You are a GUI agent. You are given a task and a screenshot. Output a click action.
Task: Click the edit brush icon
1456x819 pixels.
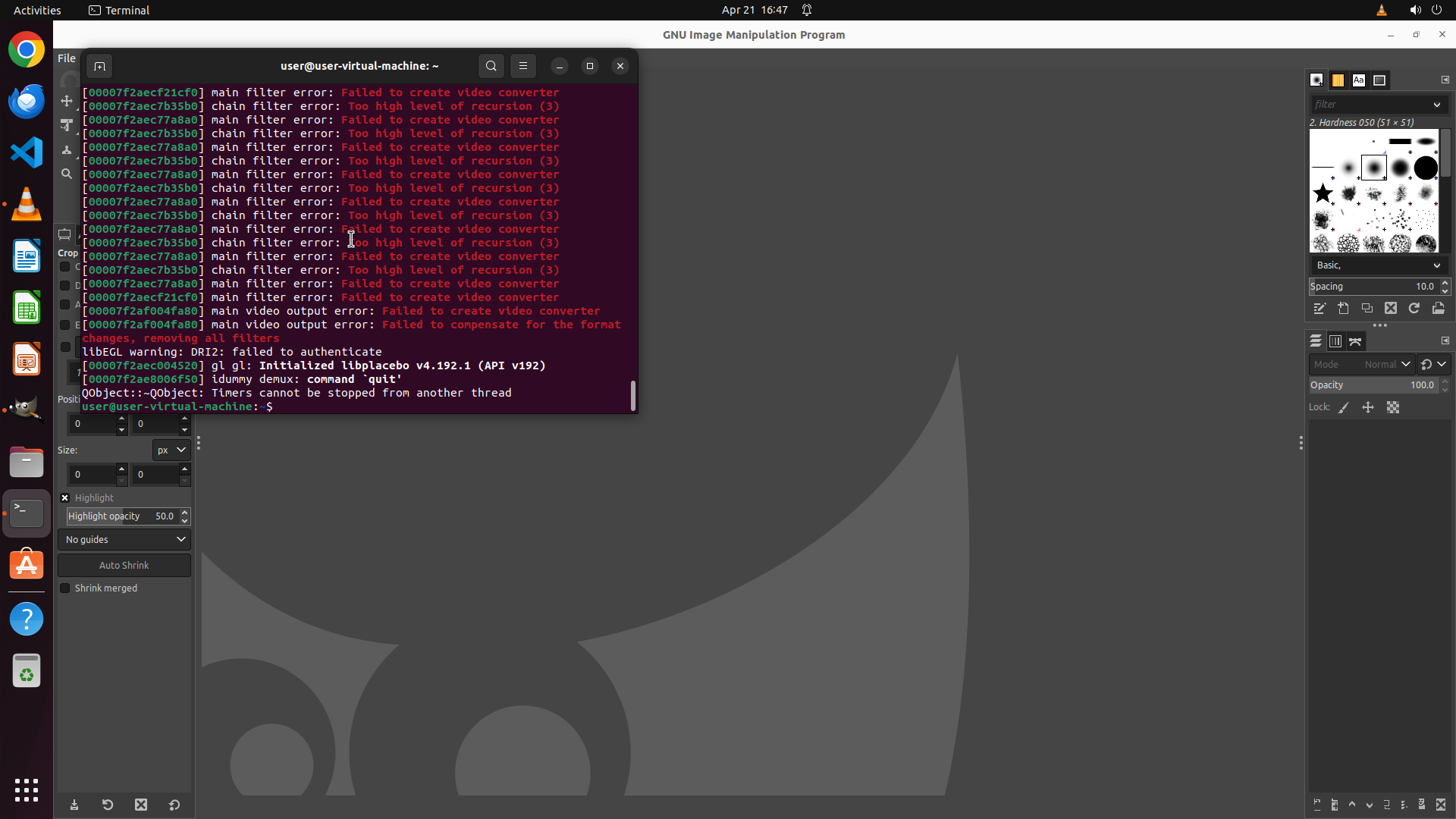[x=1319, y=309]
